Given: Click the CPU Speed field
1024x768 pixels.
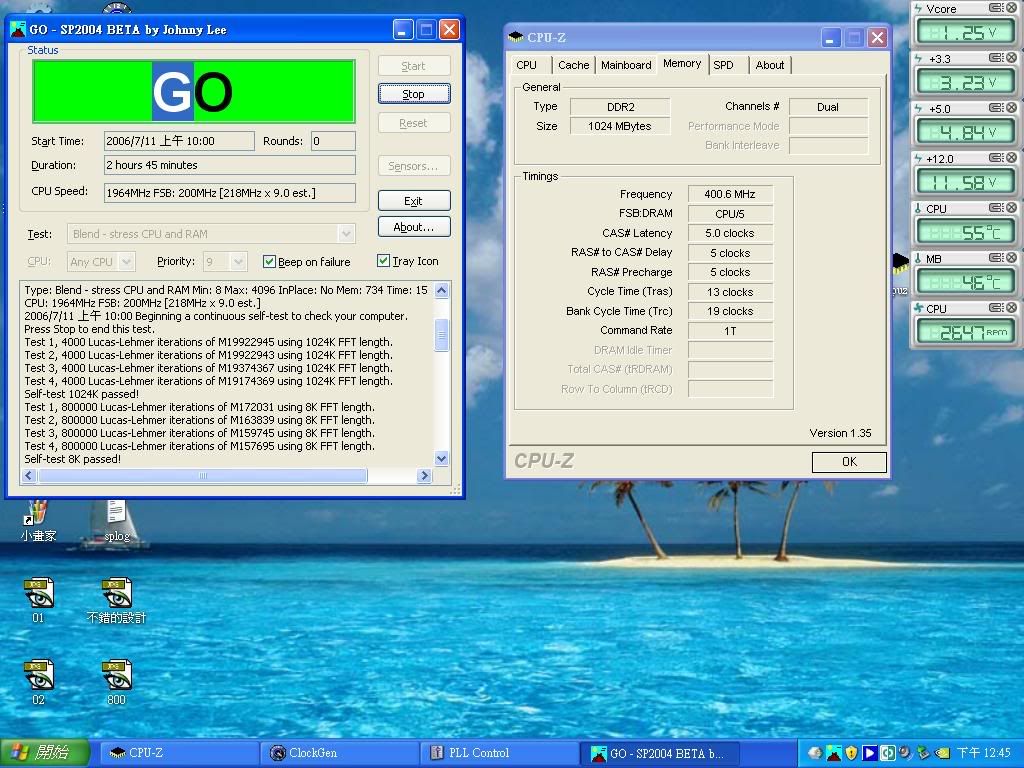Looking at the screenshot, I should coord(230,193).
